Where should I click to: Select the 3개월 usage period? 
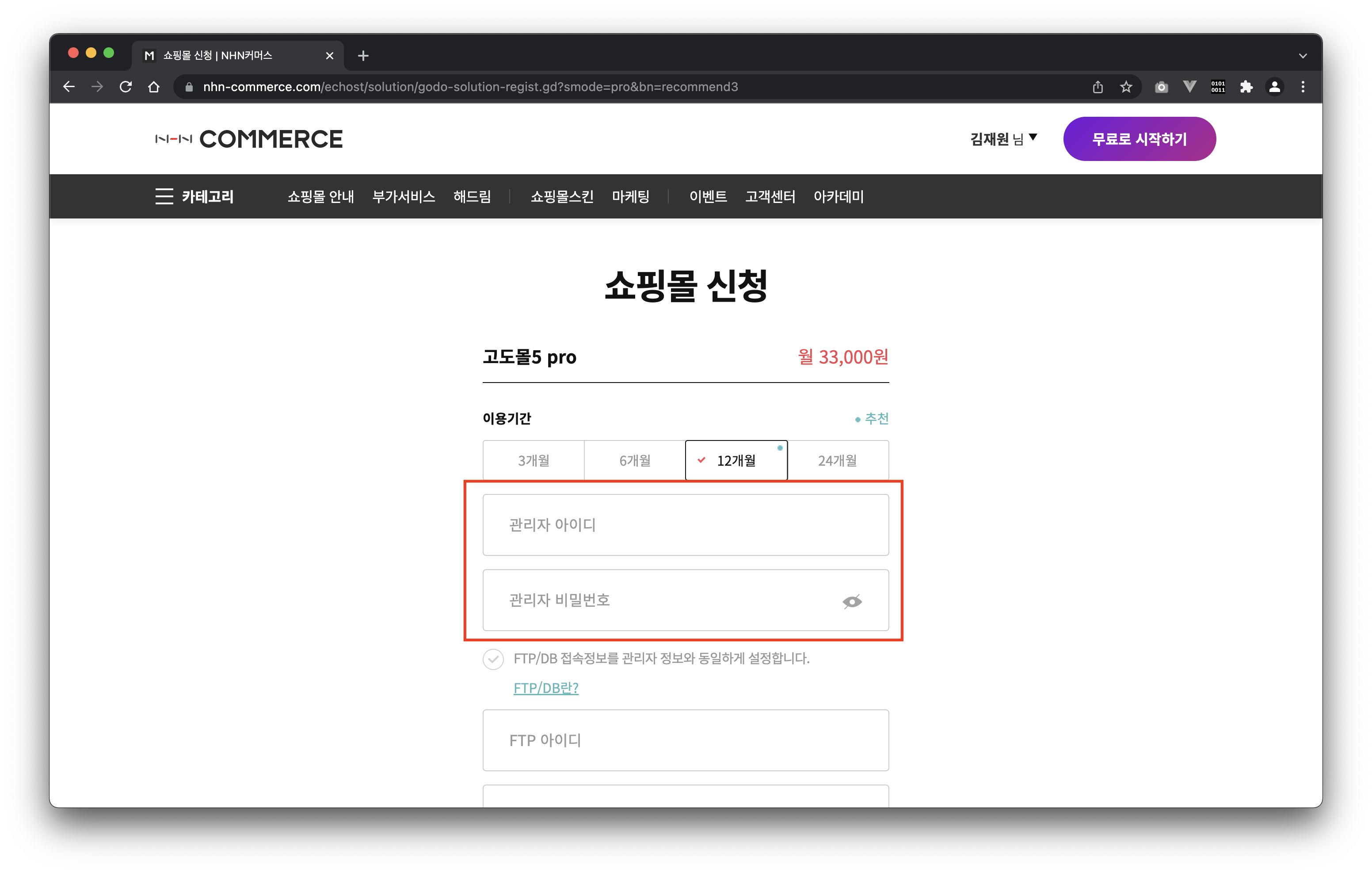click(534, 460)
